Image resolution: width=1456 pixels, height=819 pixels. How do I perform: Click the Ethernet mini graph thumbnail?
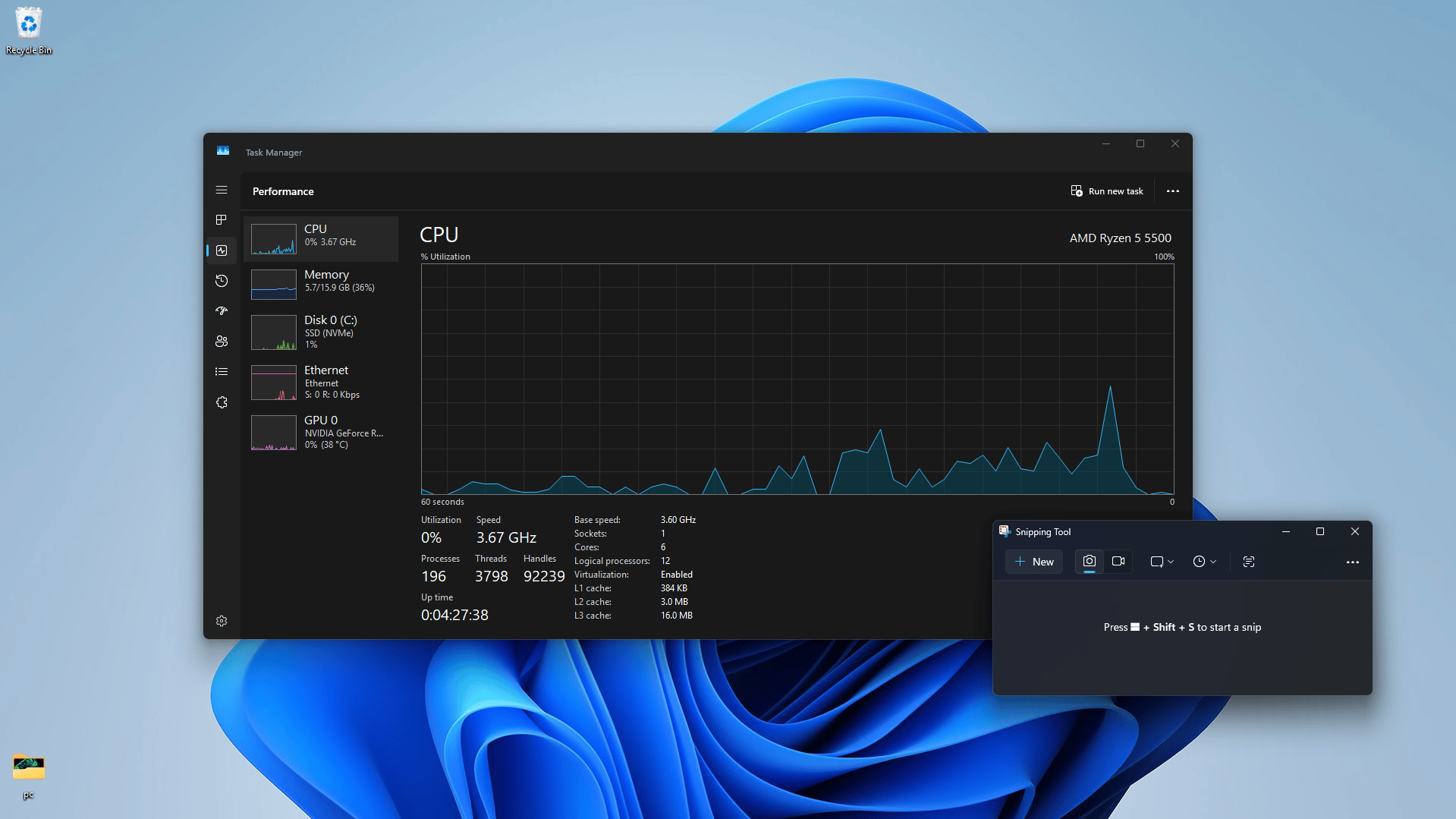point(274,383)
